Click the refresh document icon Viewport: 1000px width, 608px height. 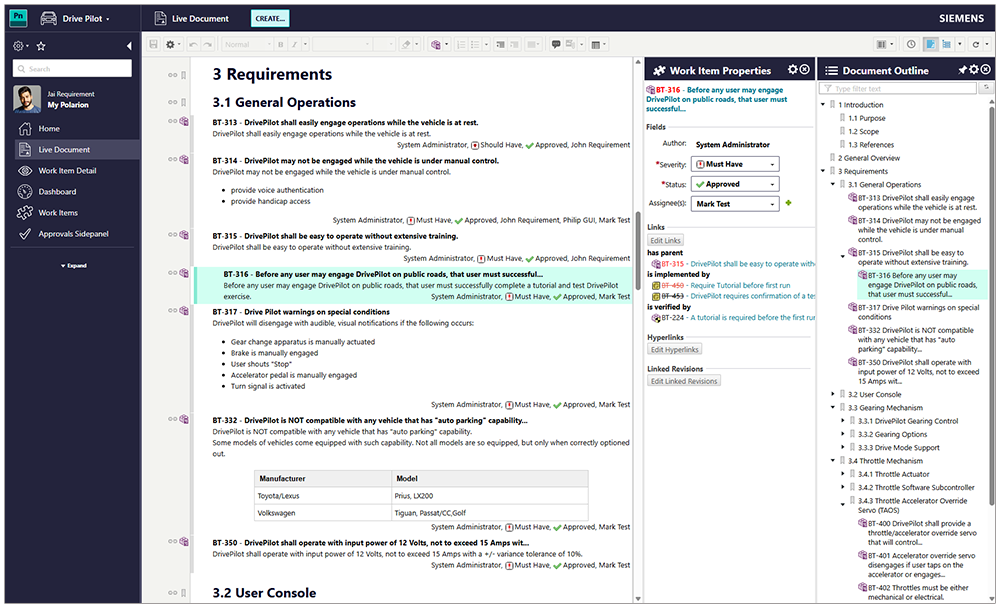[x=975, y=44]
